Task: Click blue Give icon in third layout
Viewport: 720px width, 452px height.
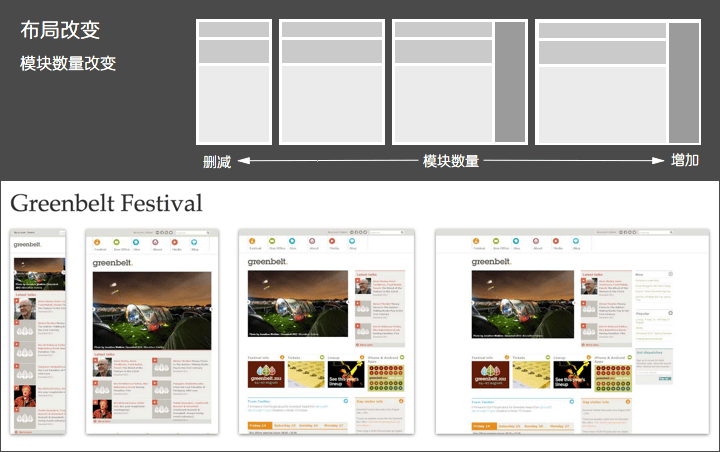Action: tap(292, 241)
